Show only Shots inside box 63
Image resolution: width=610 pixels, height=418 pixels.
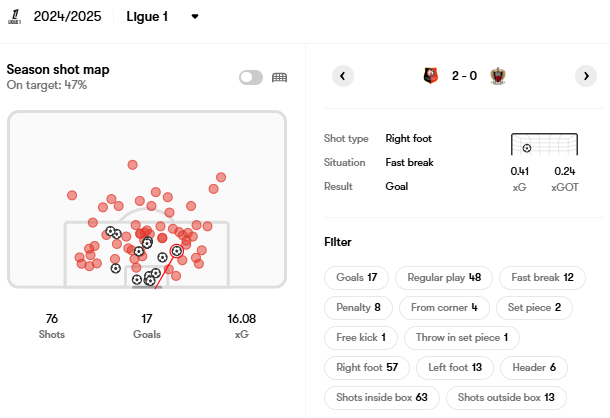pyautogui.click(x=382, y=397)
